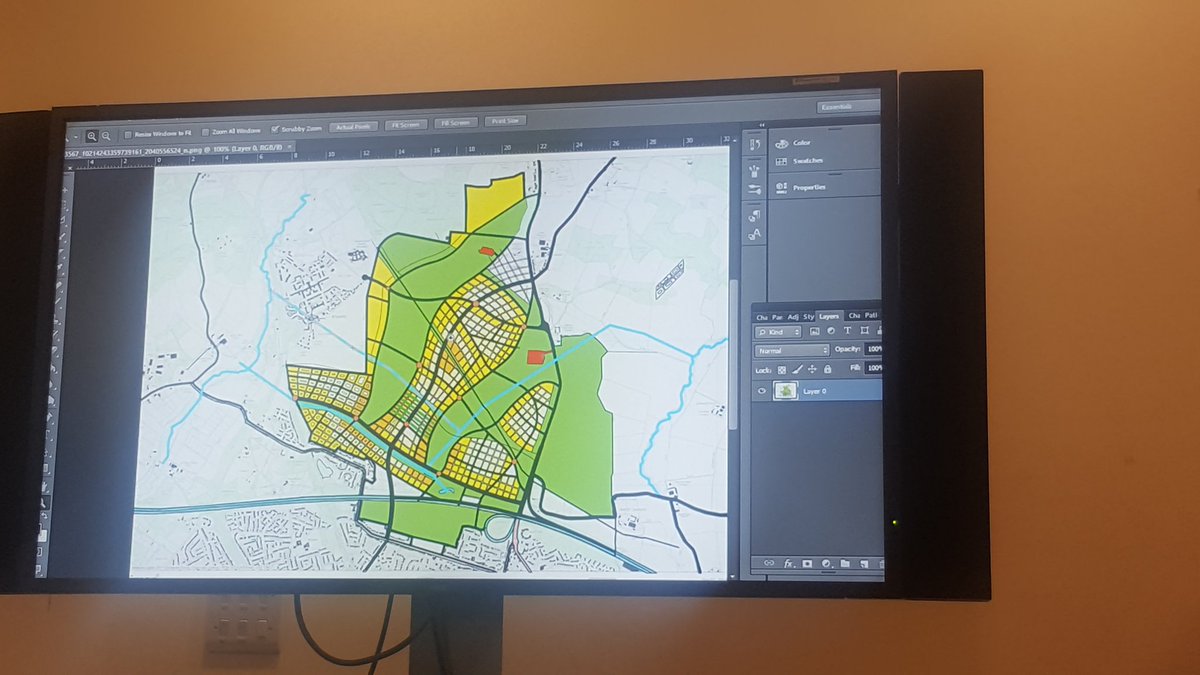Screen dimensions: 1200x675
Task: Add a layer mask
Action: coord(807,564)
